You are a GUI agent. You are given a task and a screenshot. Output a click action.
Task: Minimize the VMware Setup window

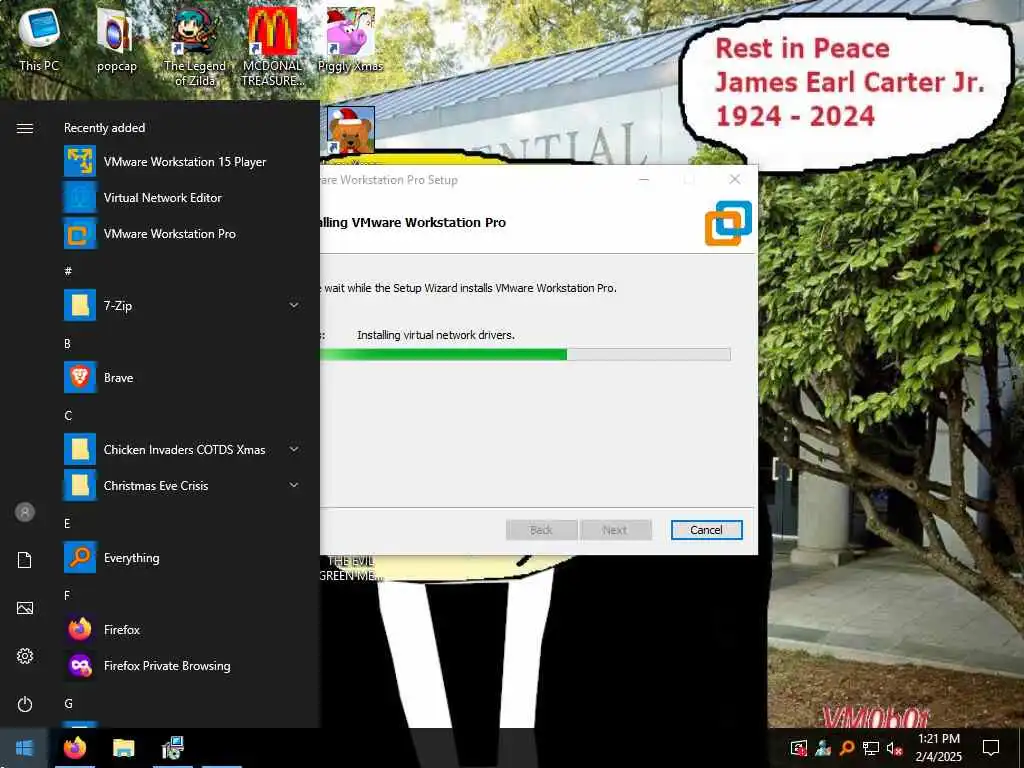[x=644, y=180]
